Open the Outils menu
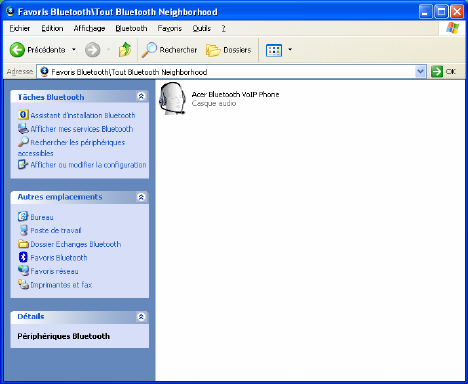Screen dimensions: 468x384 click(x=202, y=29)
